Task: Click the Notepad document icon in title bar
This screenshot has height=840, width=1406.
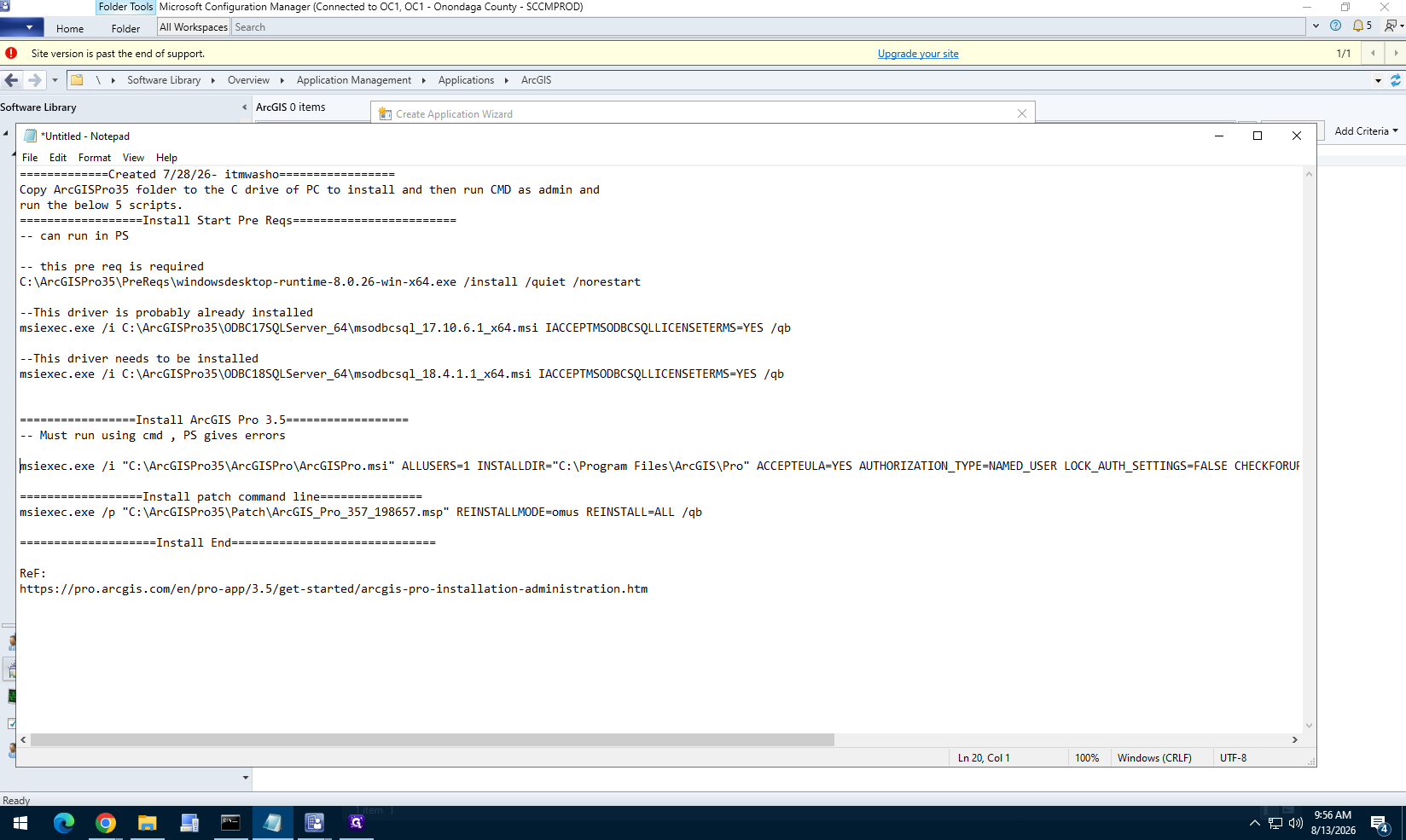Action: coord(31,136)
